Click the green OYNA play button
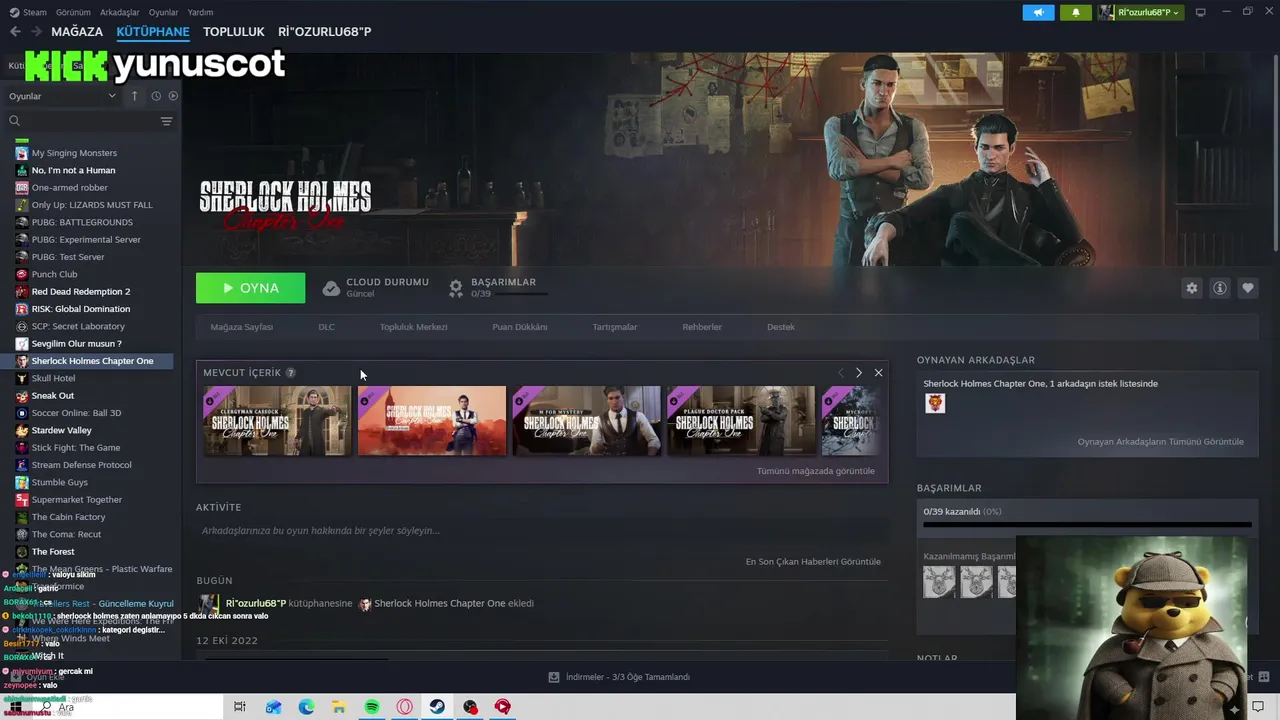The image size is (1280, 720). [x=251, y=288]
